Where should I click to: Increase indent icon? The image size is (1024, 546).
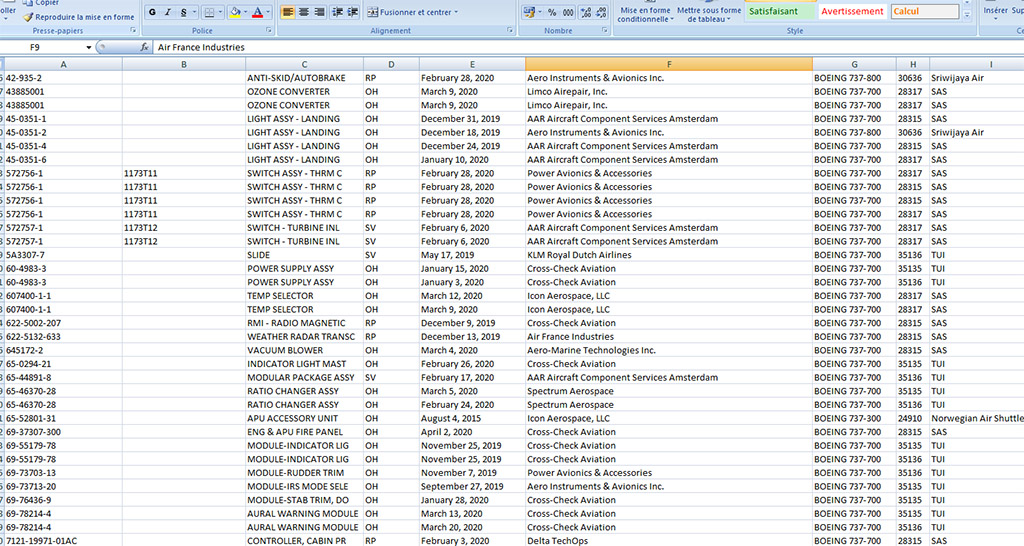[353, 12]
